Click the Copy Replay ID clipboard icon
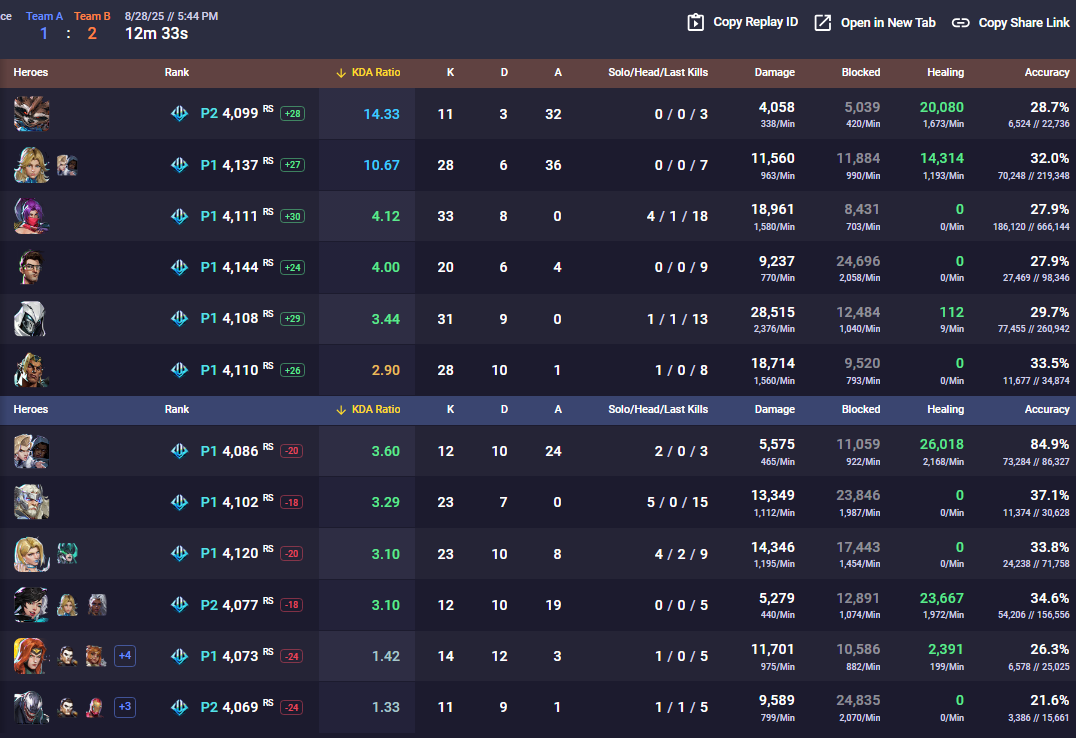This screenshot has height=738, width=1076. (695, 23)
